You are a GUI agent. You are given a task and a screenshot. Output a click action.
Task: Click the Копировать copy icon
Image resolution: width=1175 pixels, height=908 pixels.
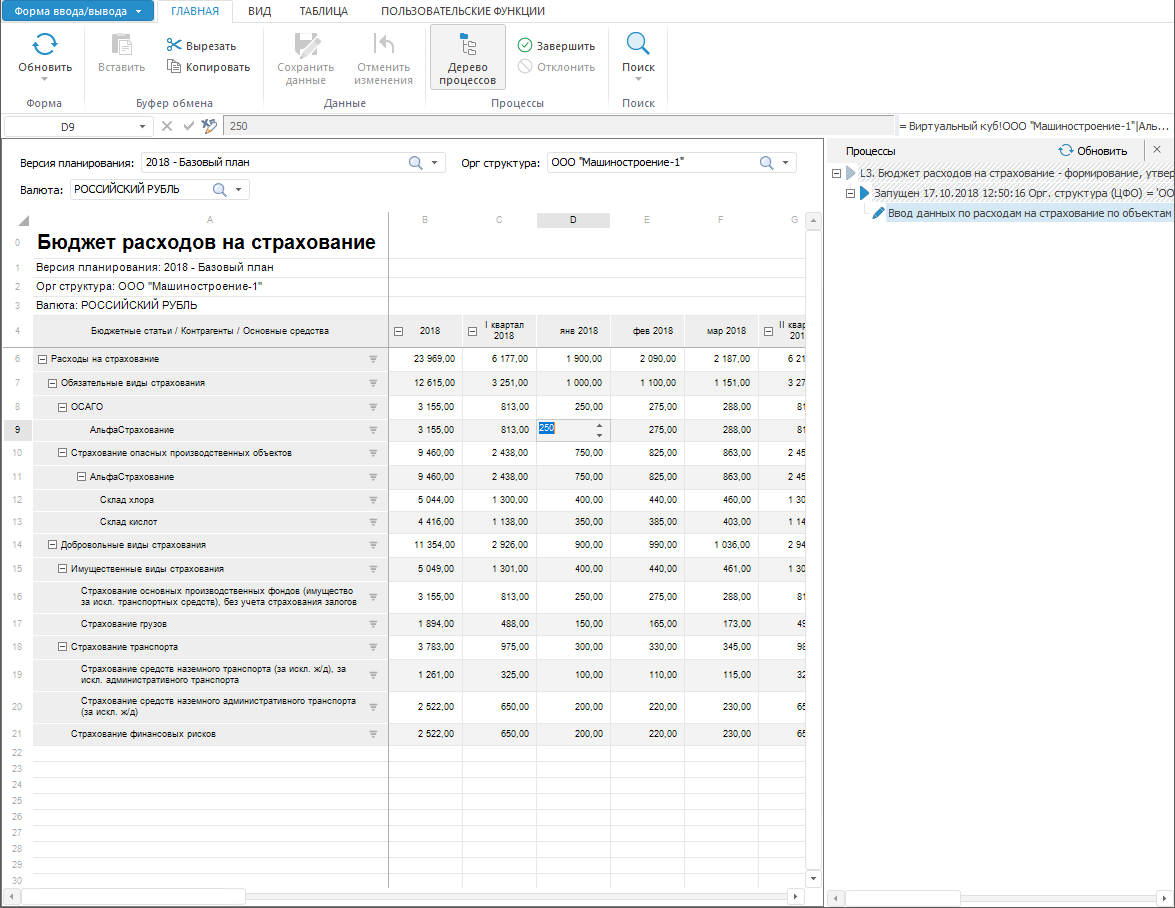174,67
